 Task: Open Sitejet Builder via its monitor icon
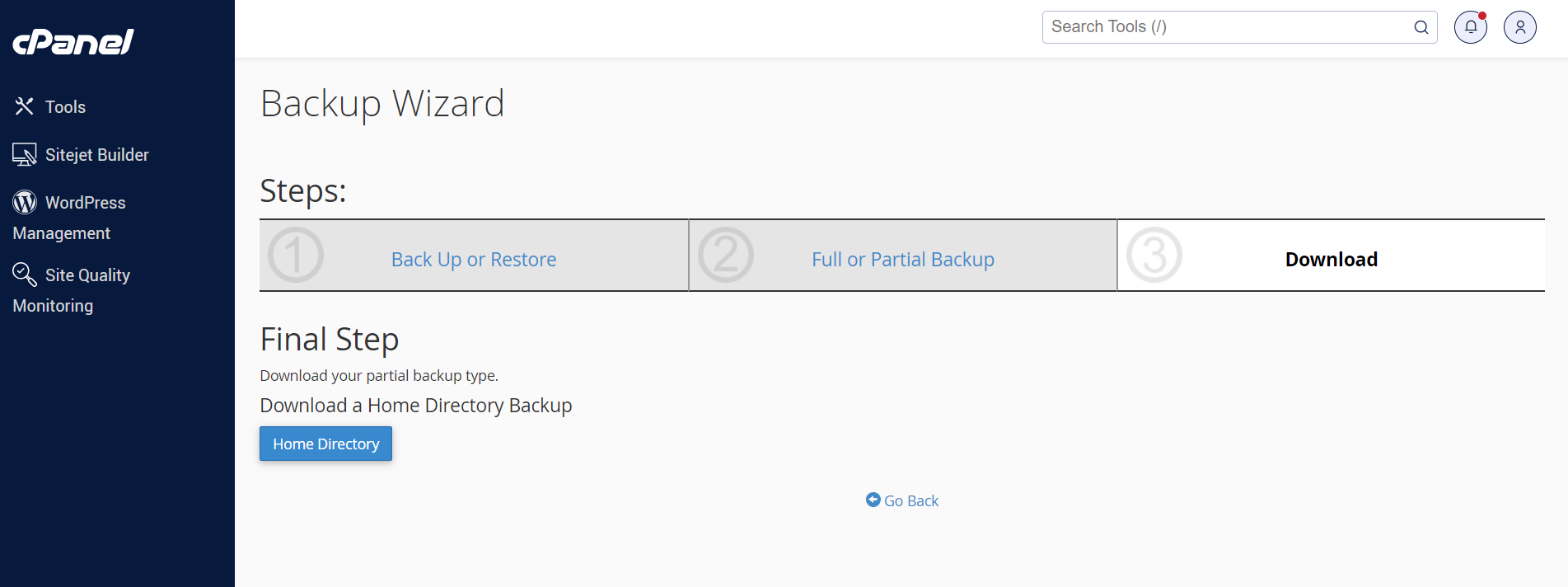coord(23,153)
